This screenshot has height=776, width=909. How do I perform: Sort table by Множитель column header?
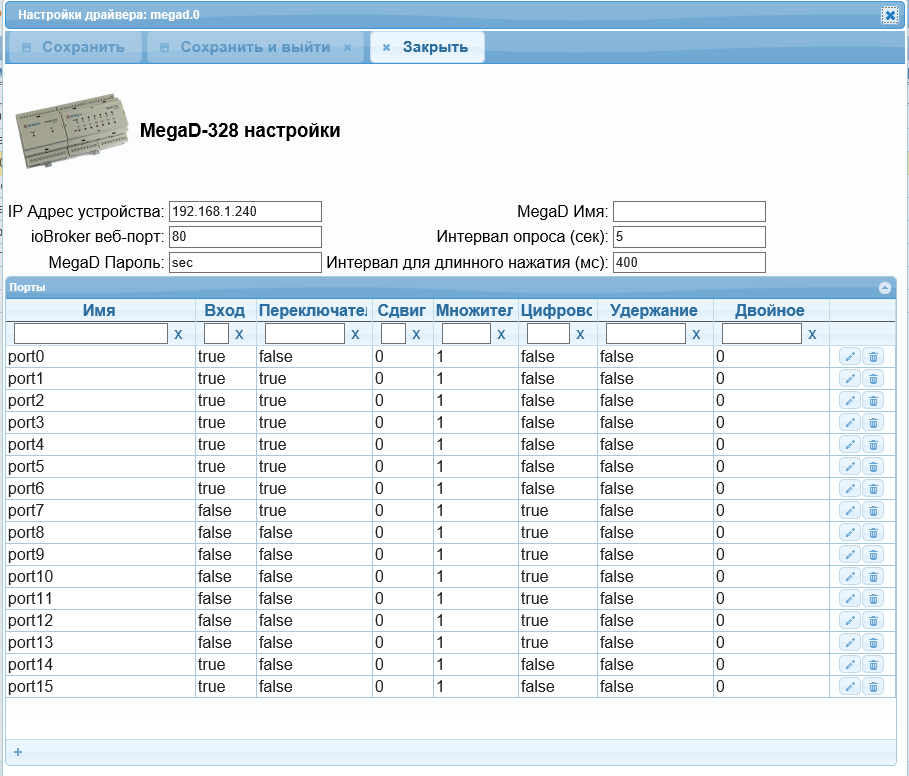(475, 311)
